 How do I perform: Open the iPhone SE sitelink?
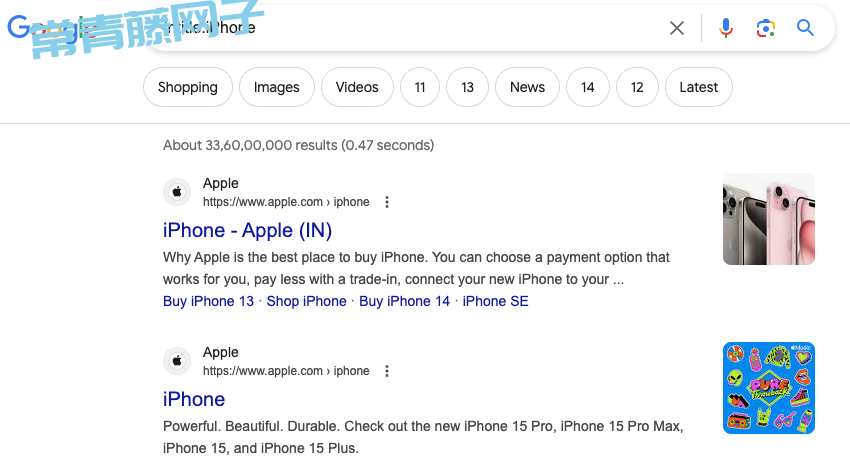495,301
